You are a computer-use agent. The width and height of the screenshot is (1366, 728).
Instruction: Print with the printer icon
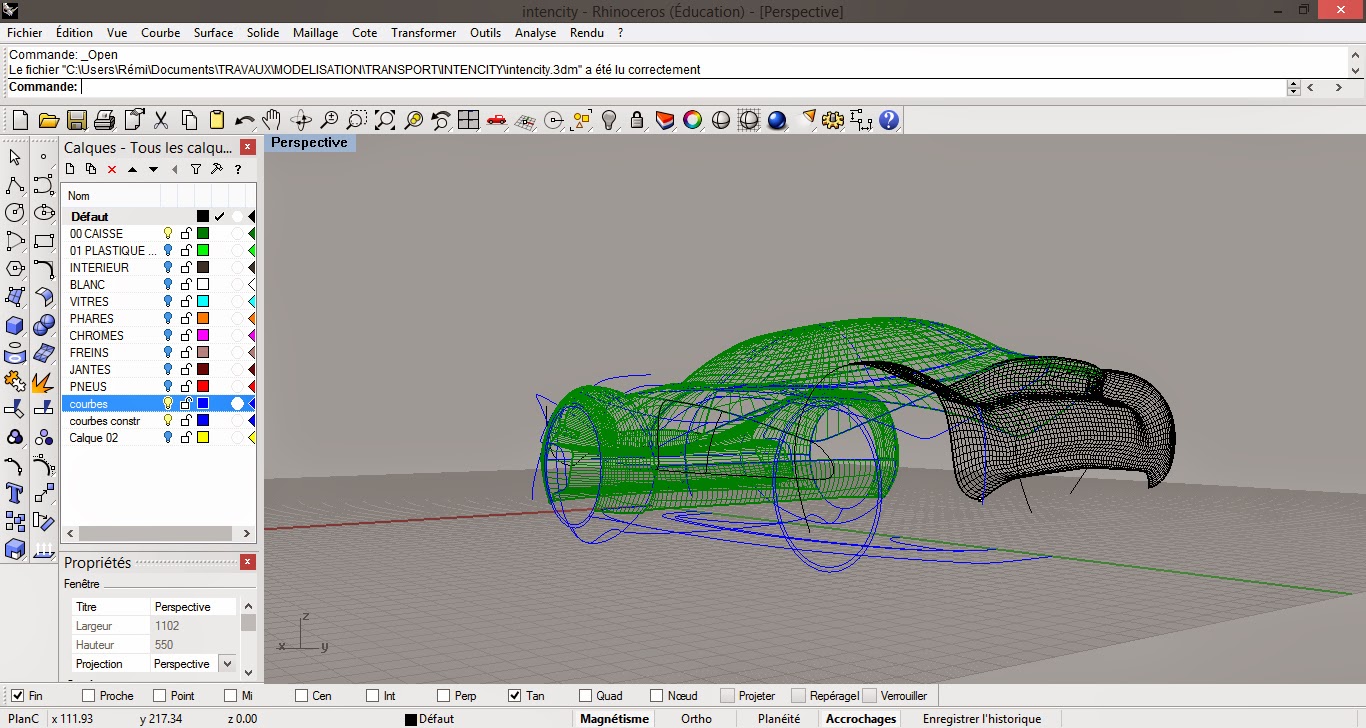(x=104, y=121)
